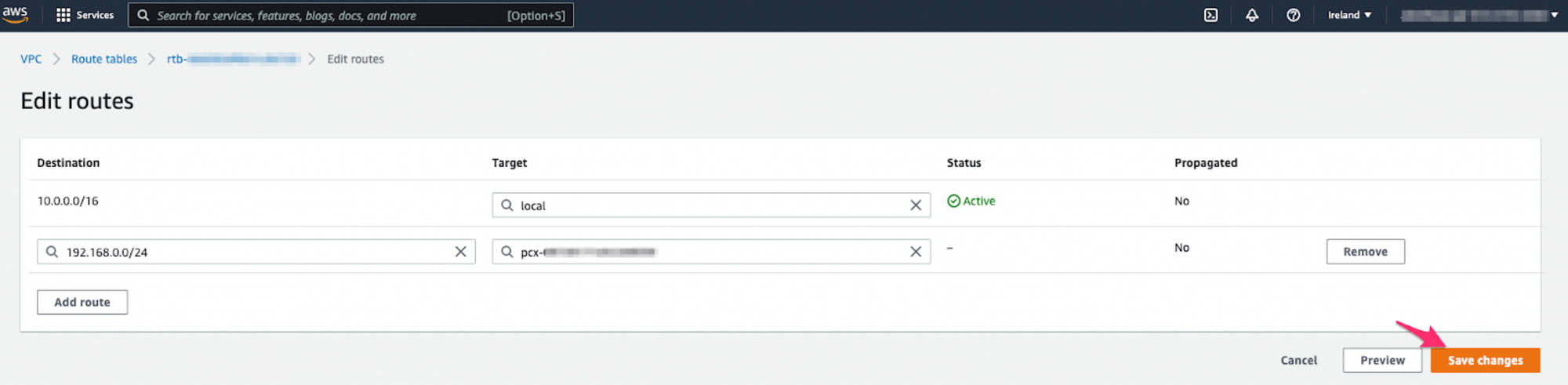Clear the 192.168.0.0/24 destination field

[x=460, y=252]
